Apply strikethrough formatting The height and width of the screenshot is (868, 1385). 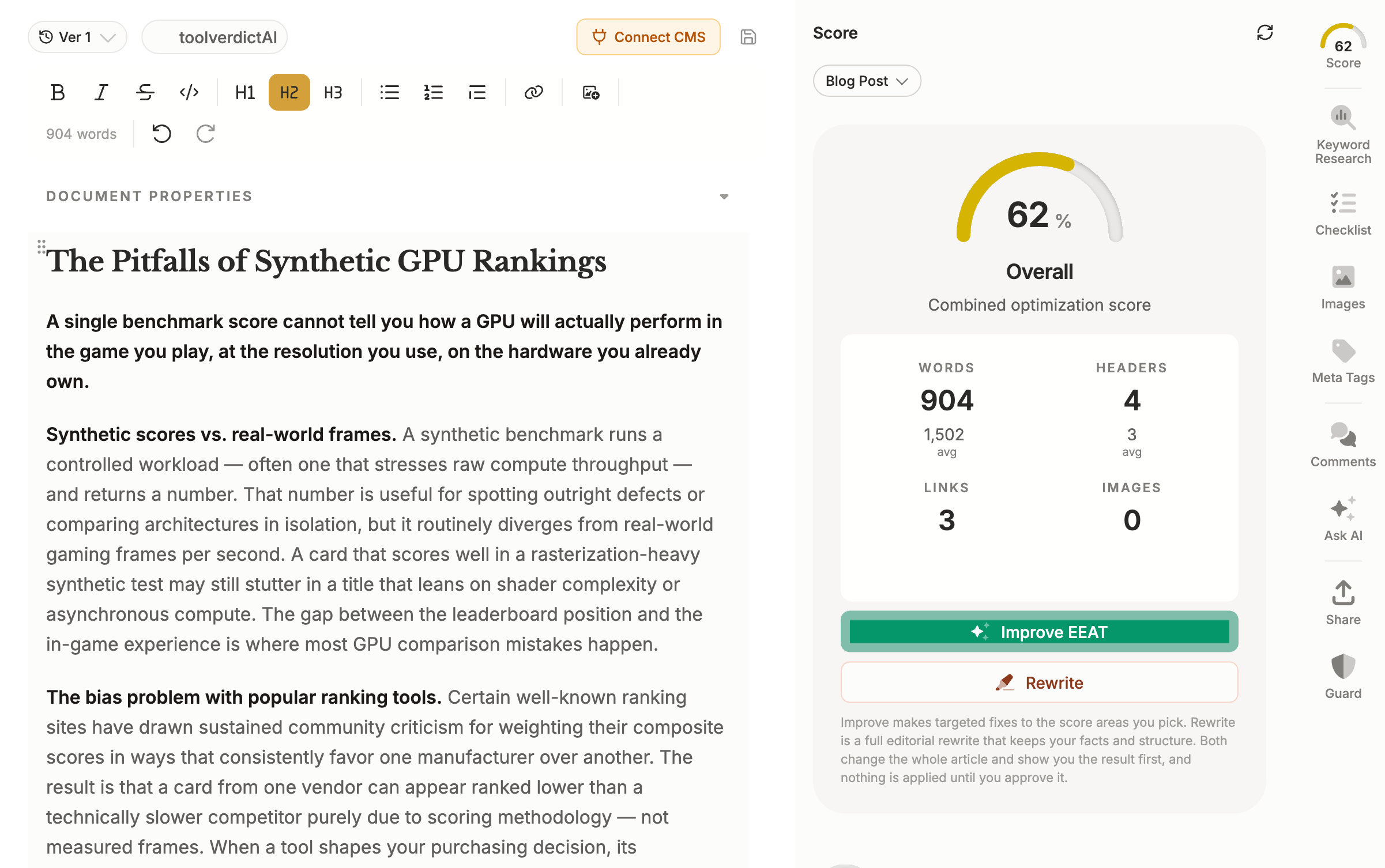tap(145, 92)
